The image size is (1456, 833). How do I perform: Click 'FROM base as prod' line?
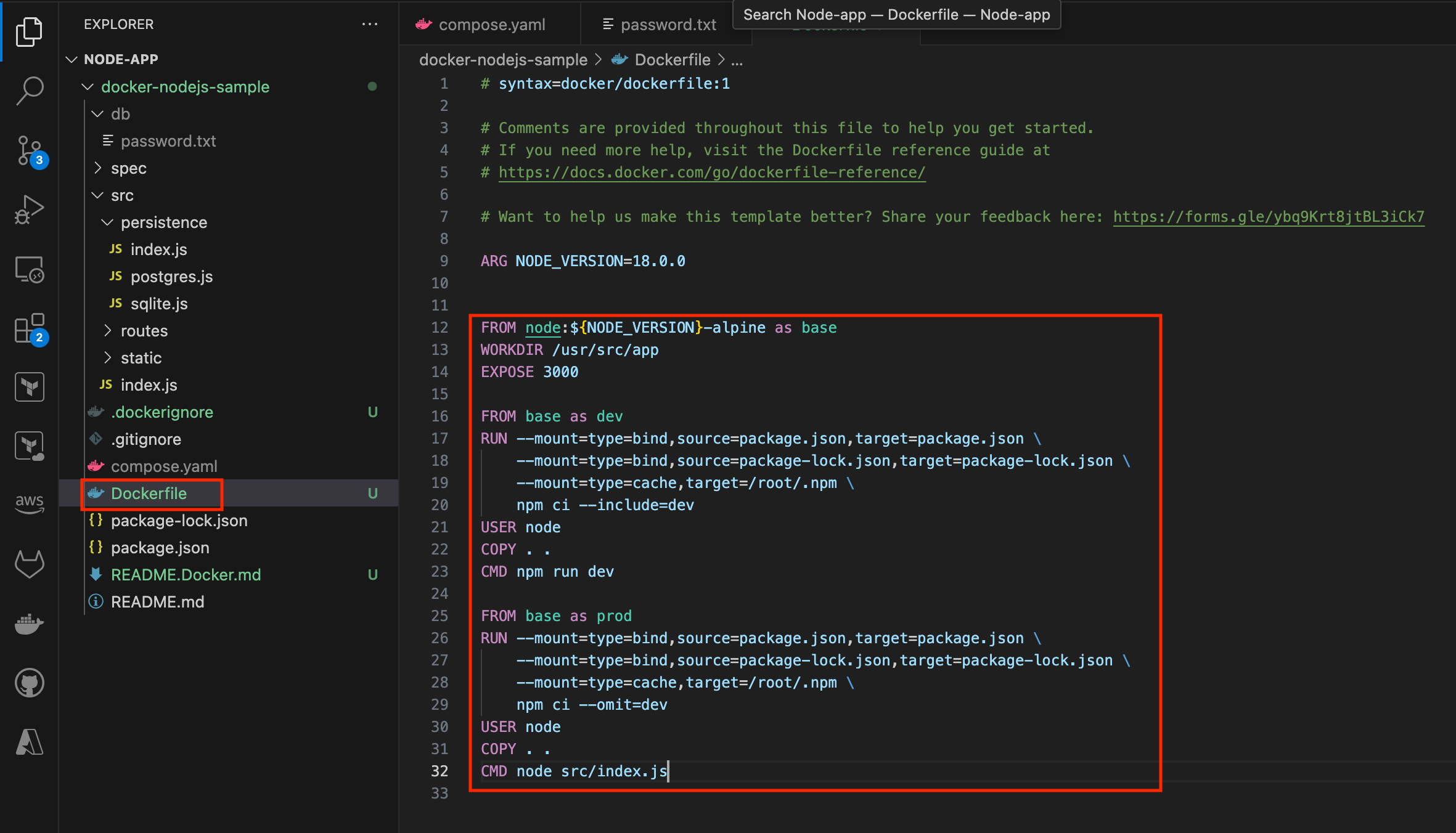coord(556,616)
